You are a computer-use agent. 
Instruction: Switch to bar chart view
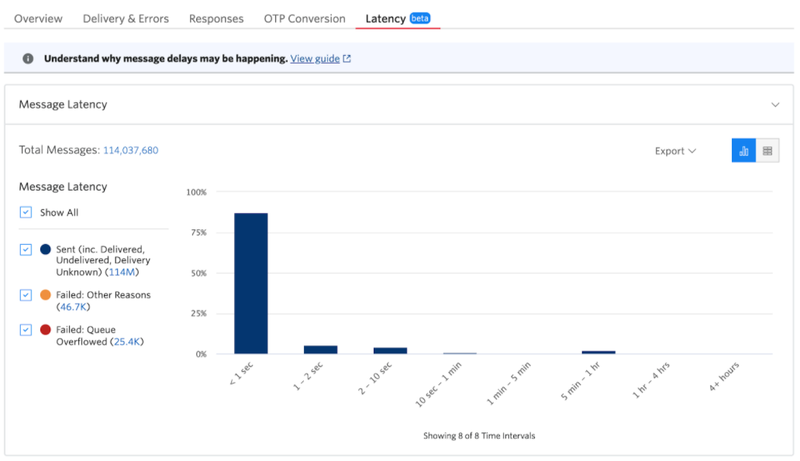(743, 150)
